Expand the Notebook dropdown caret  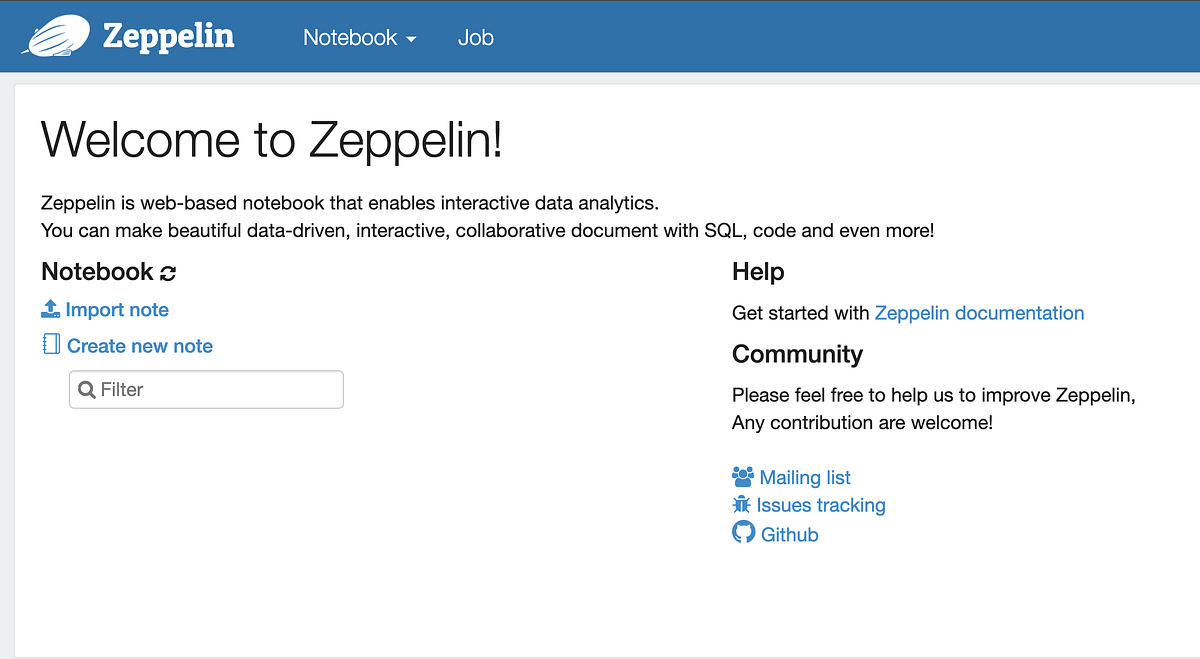[409, 38]
